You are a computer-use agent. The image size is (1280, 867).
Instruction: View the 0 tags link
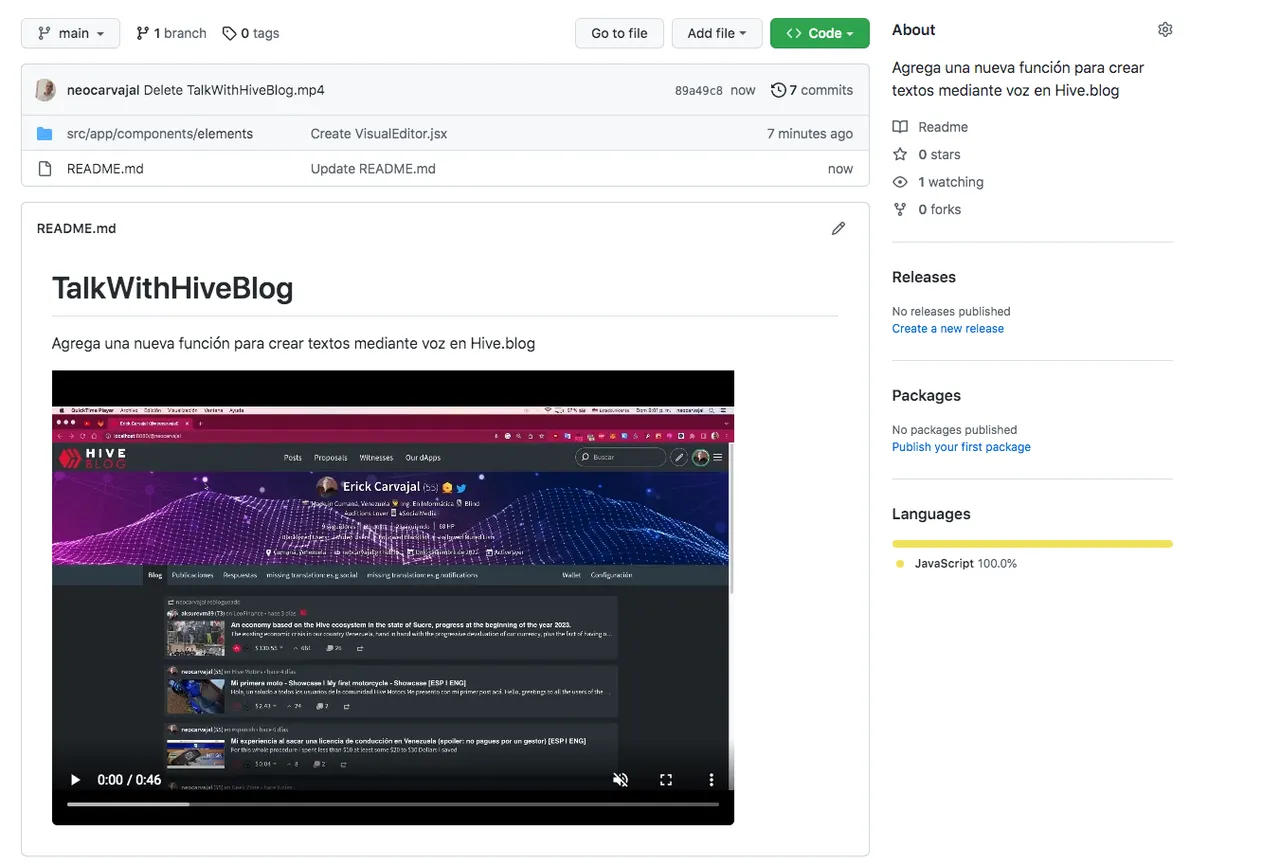[251, 33]
